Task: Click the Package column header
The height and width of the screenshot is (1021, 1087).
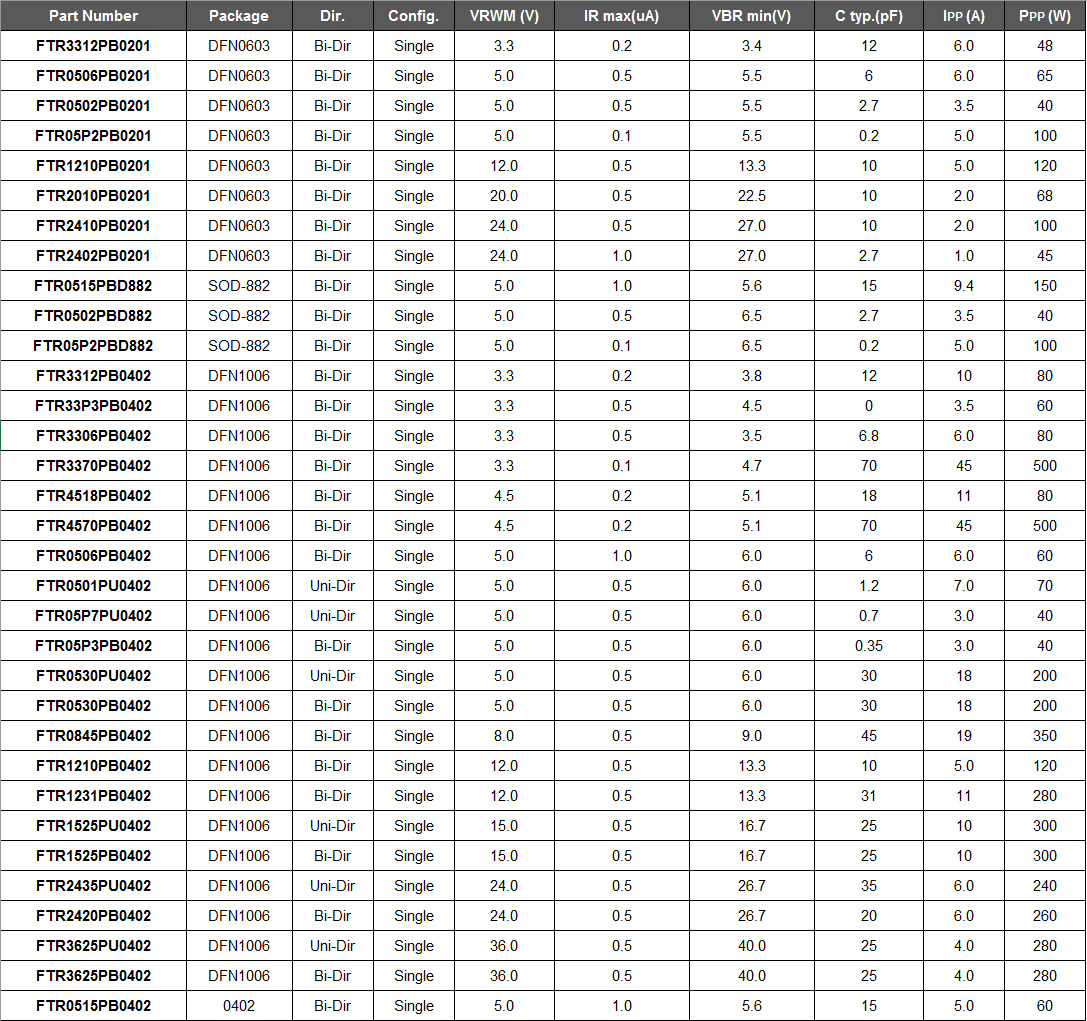Action: [x=239, y=16]
